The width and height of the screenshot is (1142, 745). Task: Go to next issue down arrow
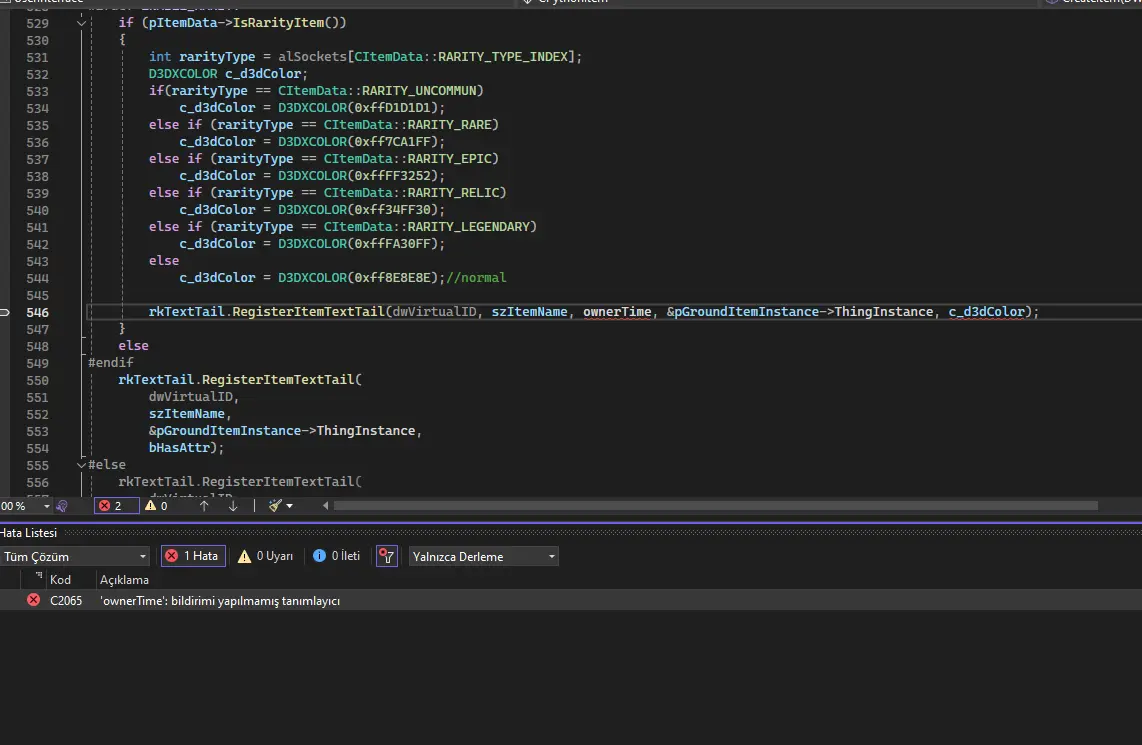pos(233,506)
